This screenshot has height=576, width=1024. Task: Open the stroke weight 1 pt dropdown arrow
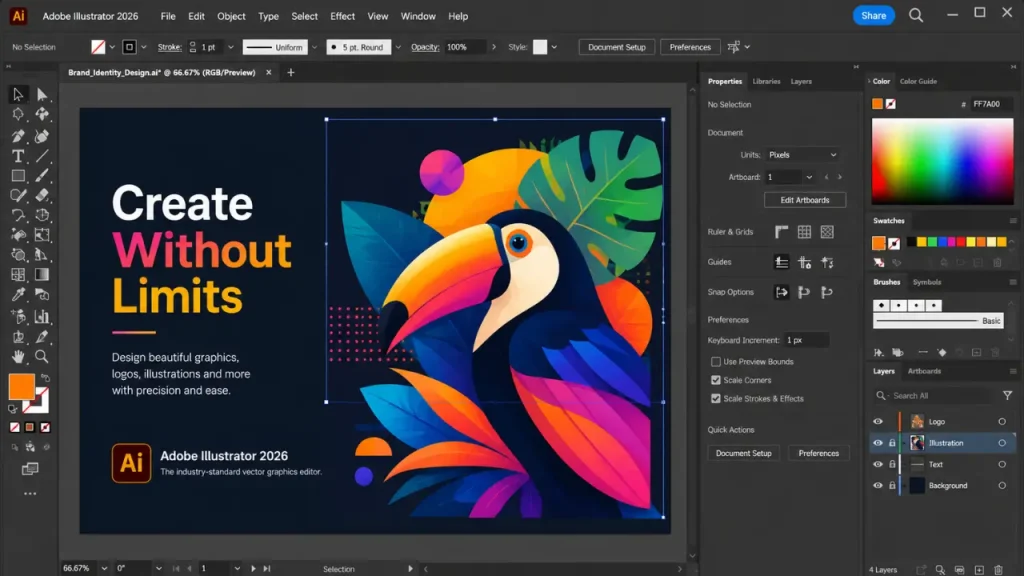point(231,47)
